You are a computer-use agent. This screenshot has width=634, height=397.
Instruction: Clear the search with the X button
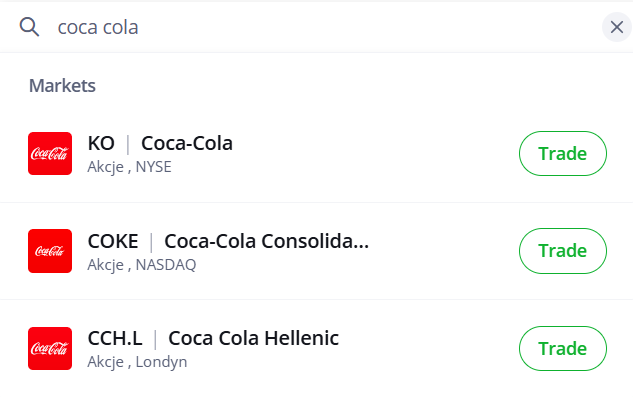[617, 27]
